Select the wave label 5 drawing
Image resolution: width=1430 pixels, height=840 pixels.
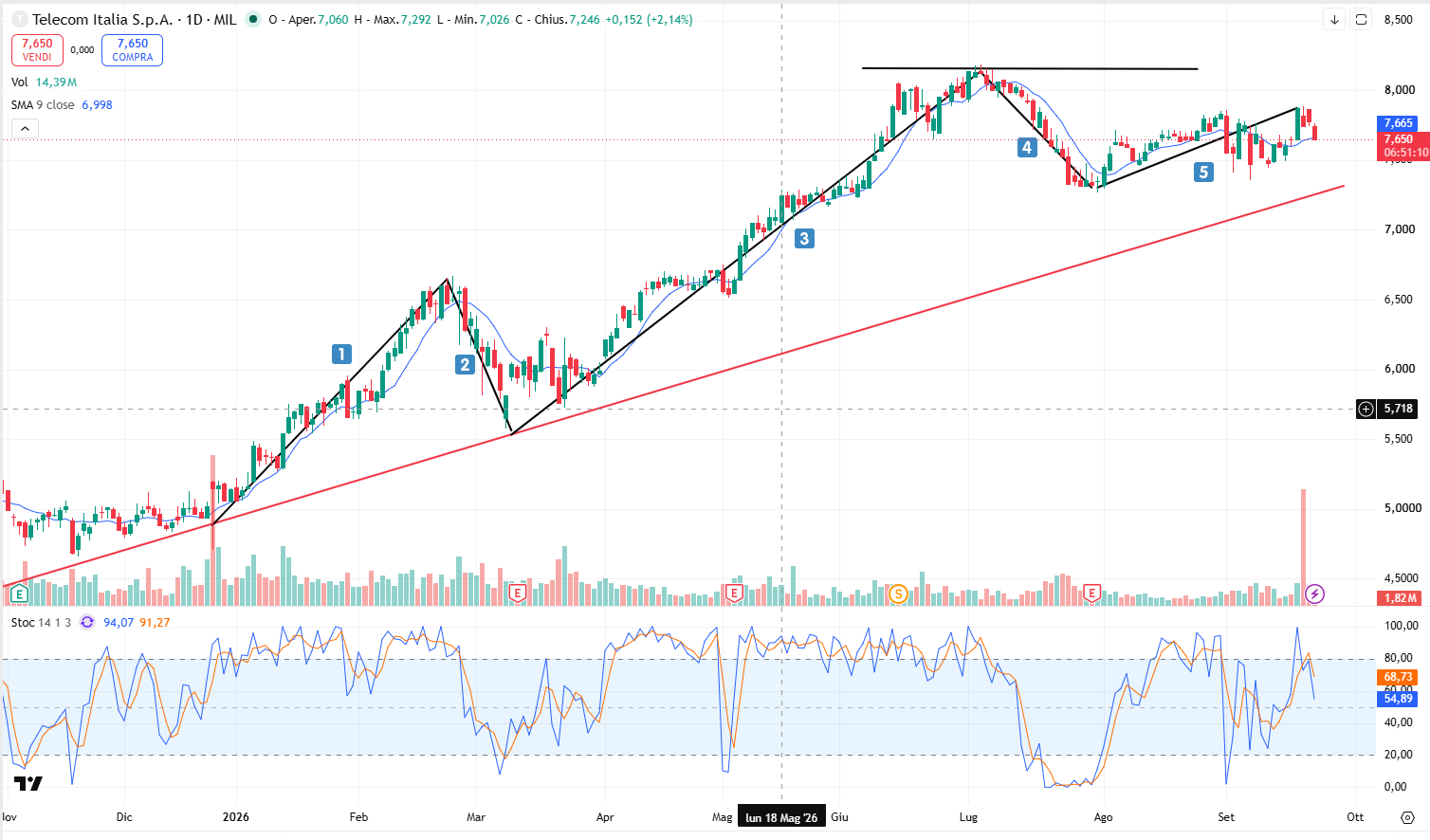coord(1203,172)
